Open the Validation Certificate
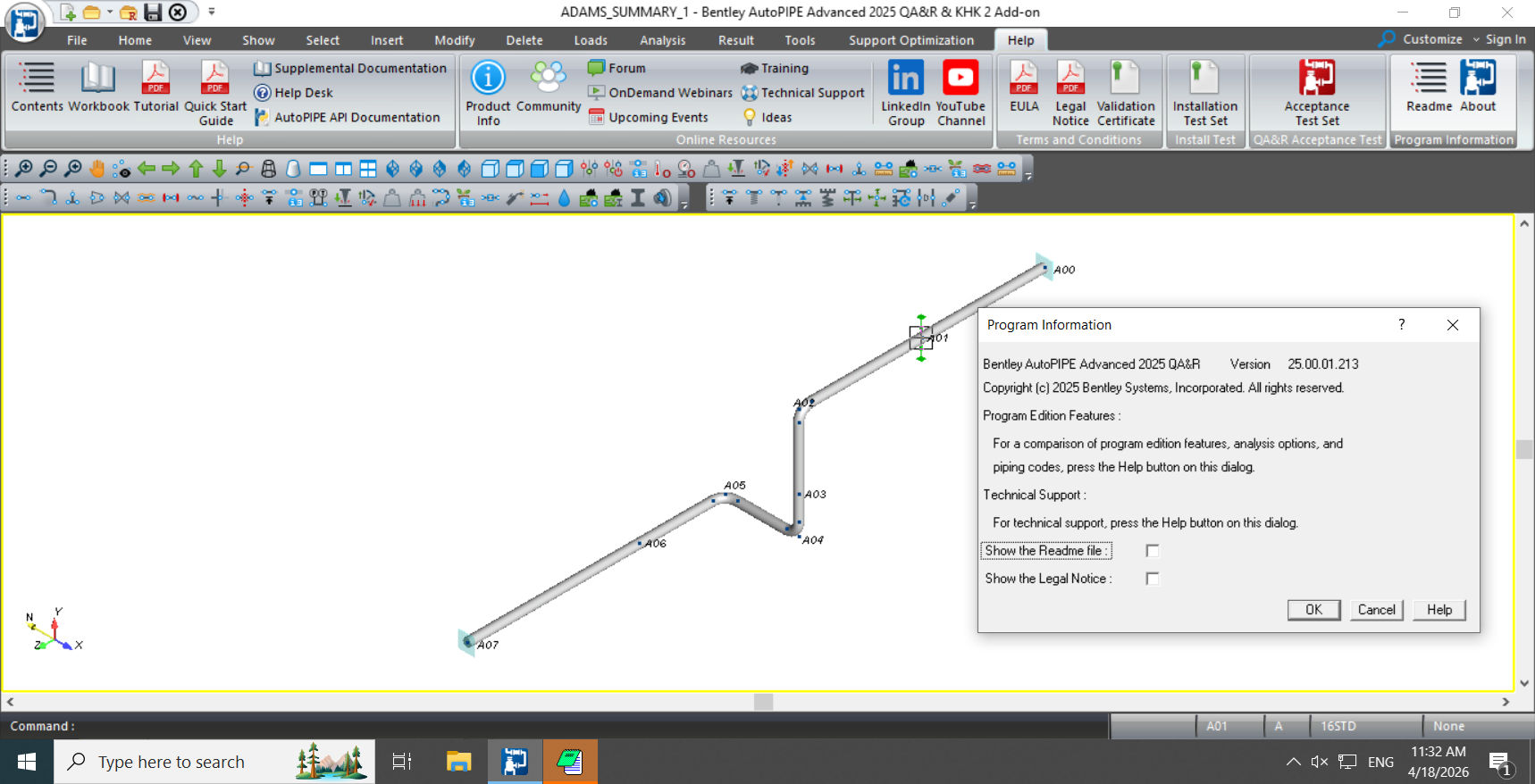Image resolution: width=1535 pixels, height=784 pixels. coord(1126,94)
